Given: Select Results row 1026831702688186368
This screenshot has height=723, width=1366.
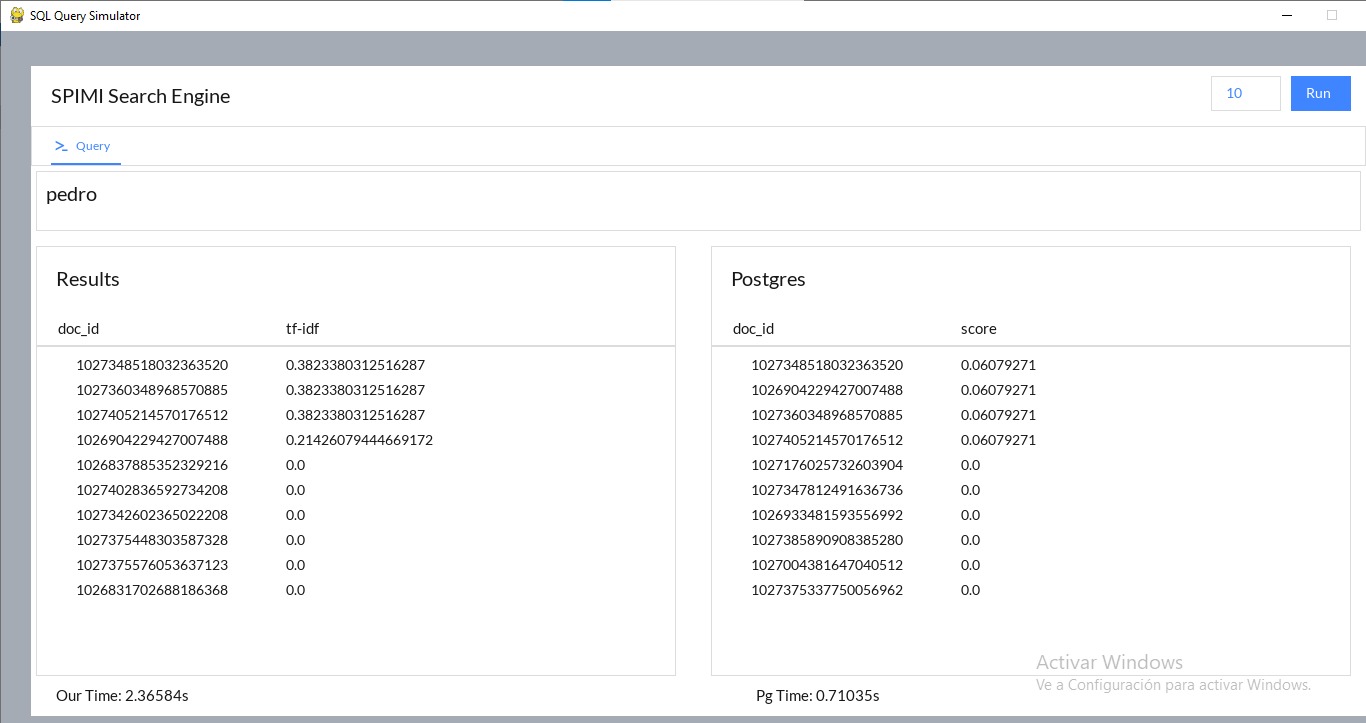Looking at the screenshot, I should [356, 590].
